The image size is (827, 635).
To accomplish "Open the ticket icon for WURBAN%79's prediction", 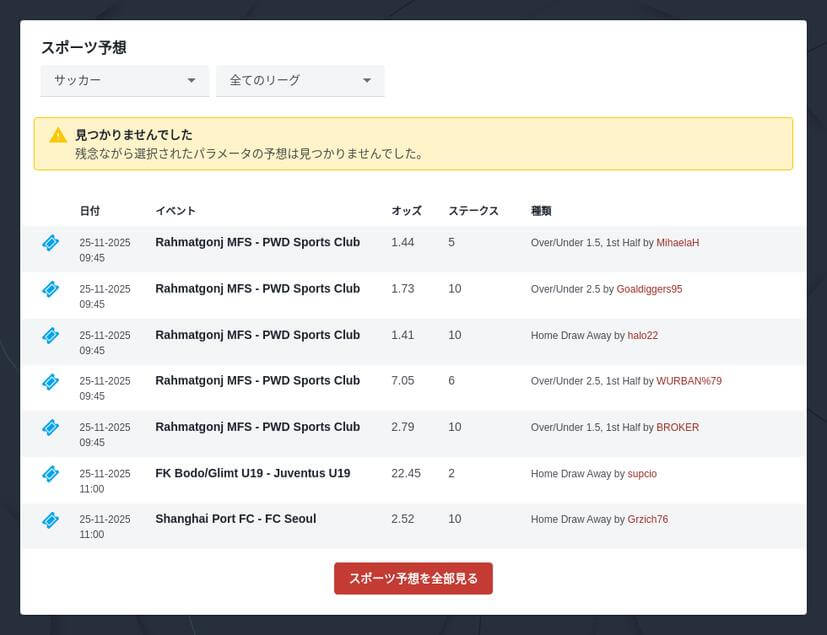I will tap(50, 381).
